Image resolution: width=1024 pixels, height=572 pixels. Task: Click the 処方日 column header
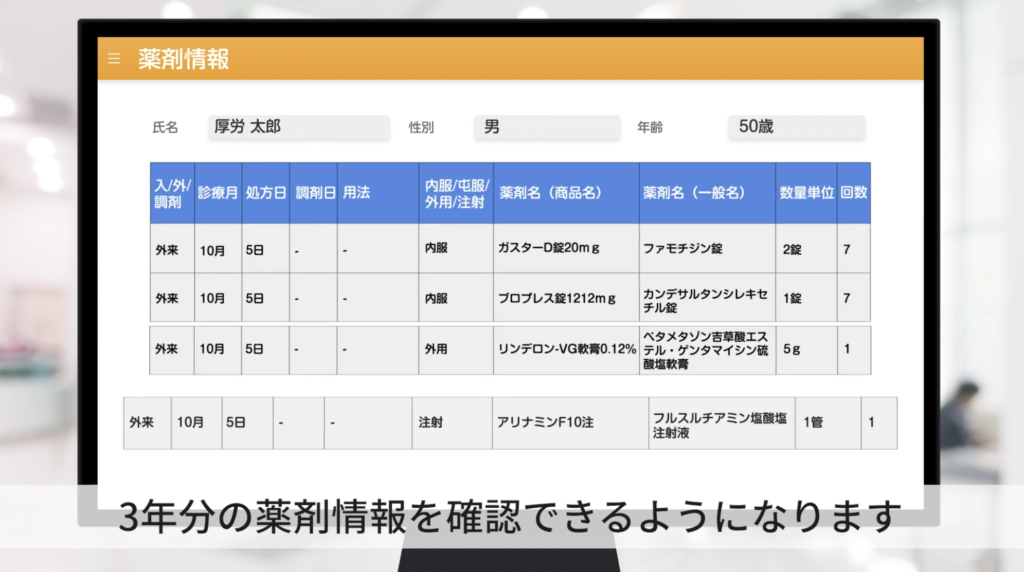coord(266,193)
